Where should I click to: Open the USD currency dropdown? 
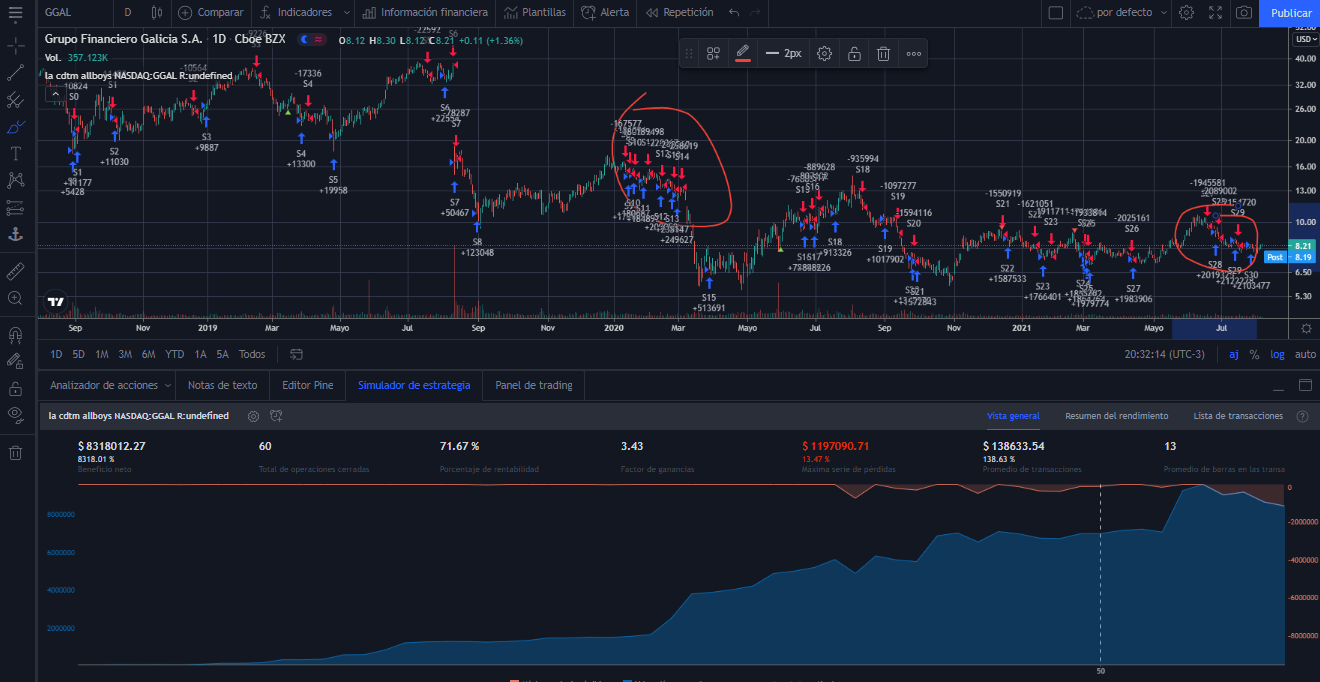pyautogui.click(x=1306, y=39)
